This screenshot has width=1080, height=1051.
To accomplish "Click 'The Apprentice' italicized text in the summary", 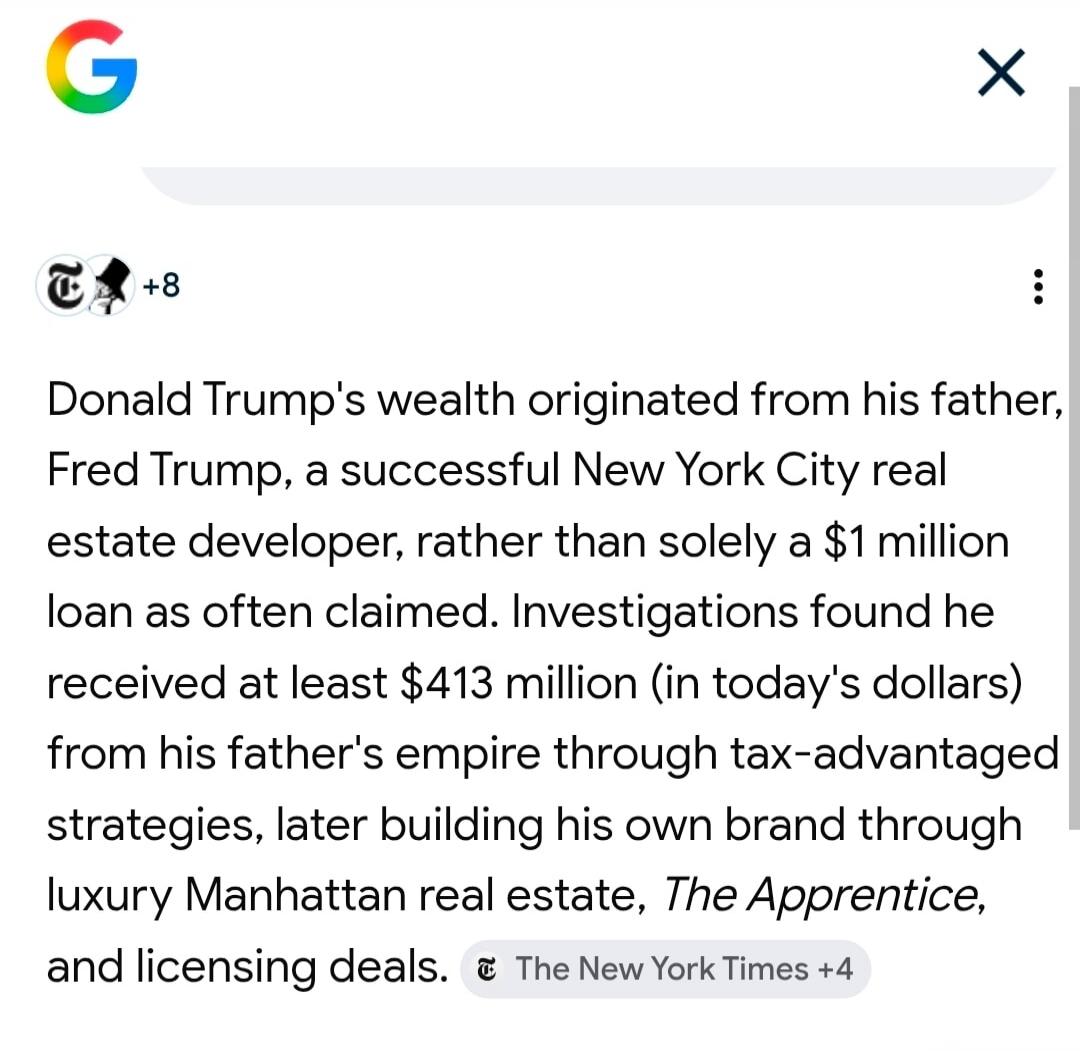I will click(818, 896).
